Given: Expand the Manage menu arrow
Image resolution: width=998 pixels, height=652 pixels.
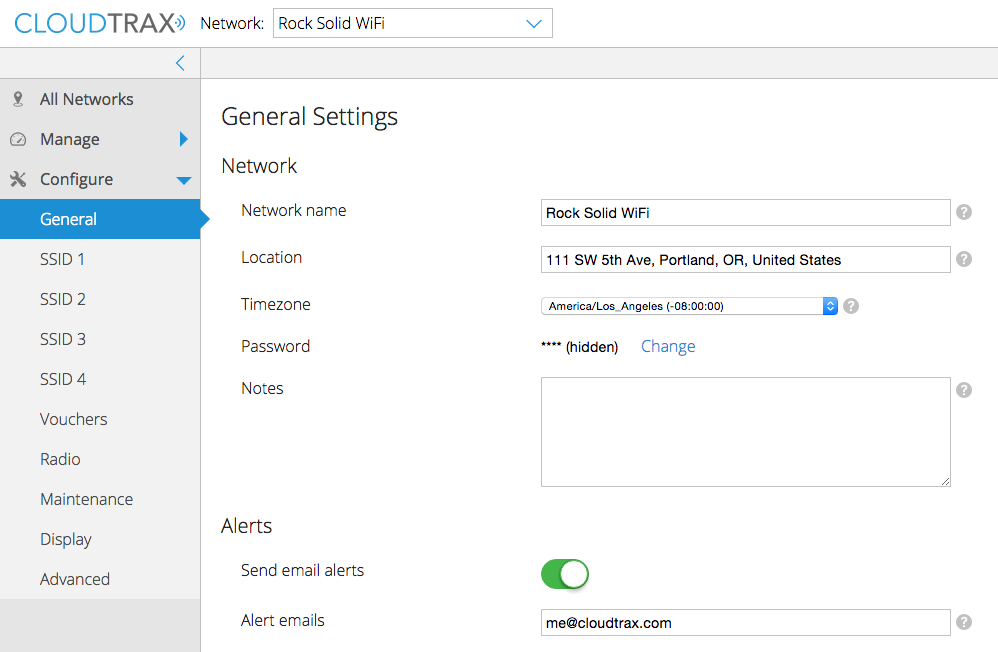Looking at the screenshot, I should pyautogui.click(x=184, y=139).
